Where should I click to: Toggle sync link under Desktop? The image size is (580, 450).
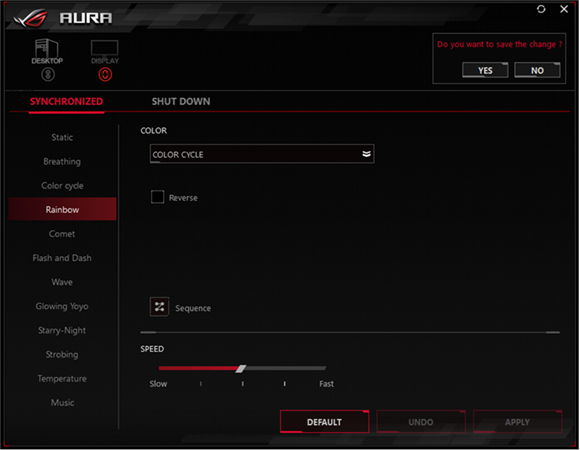tap(48, 75)
